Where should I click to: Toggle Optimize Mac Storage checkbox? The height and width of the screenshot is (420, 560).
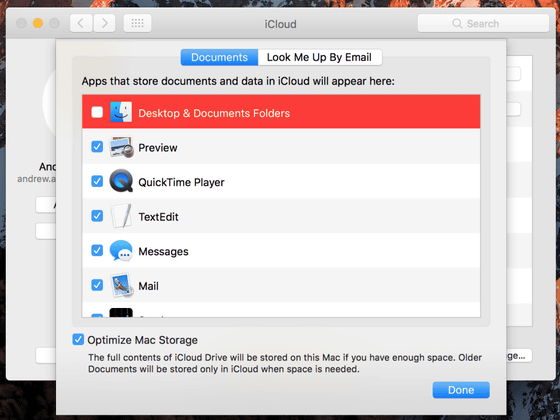(x=78, y=339)
